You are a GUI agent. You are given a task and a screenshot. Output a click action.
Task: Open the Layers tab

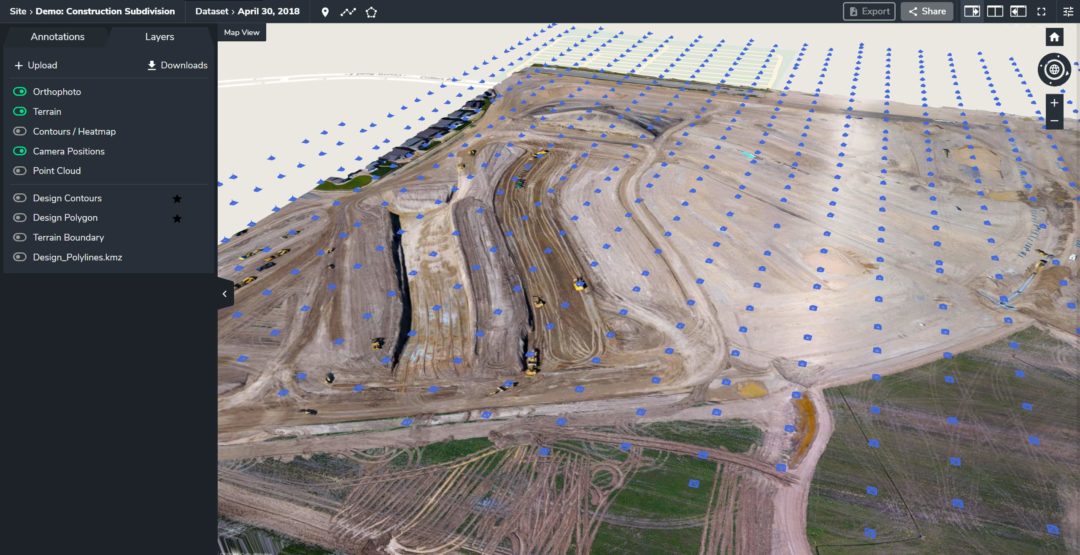pos(159,37)
